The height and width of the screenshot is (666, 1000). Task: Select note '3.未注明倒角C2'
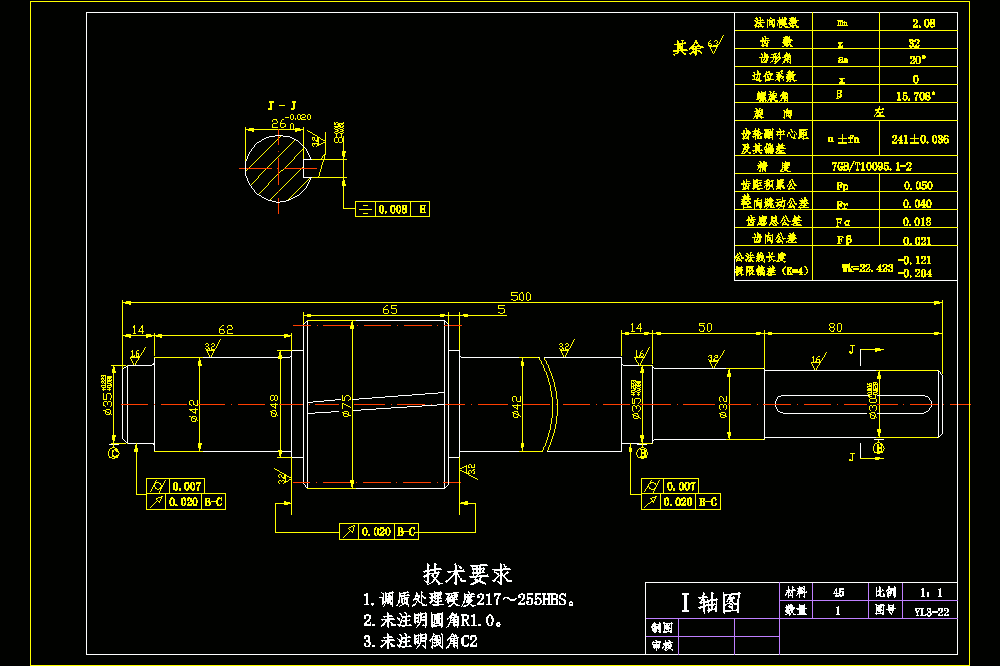coord(420,641)
